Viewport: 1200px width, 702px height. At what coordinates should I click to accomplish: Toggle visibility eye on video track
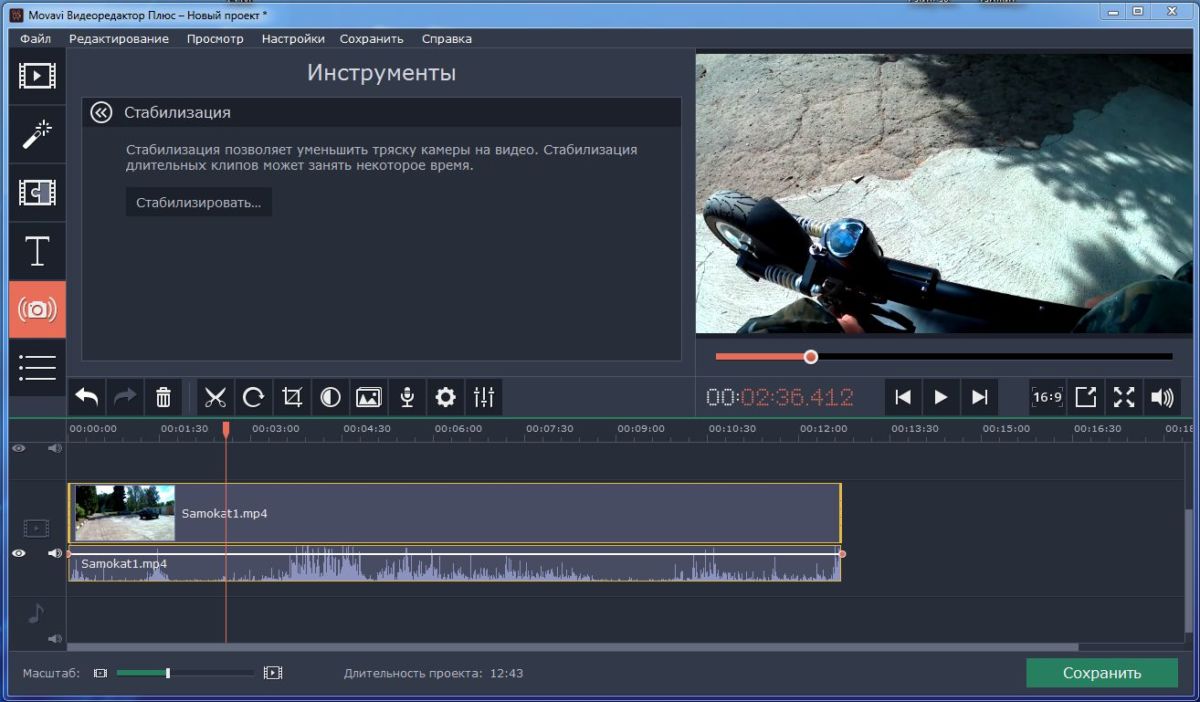click(x=18, y=553)
